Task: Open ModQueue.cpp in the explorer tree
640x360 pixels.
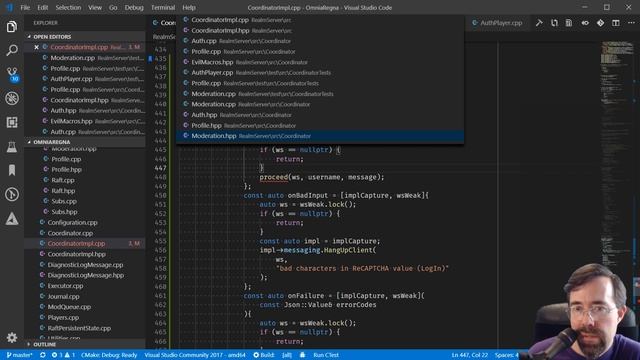Action: [85, 307]
